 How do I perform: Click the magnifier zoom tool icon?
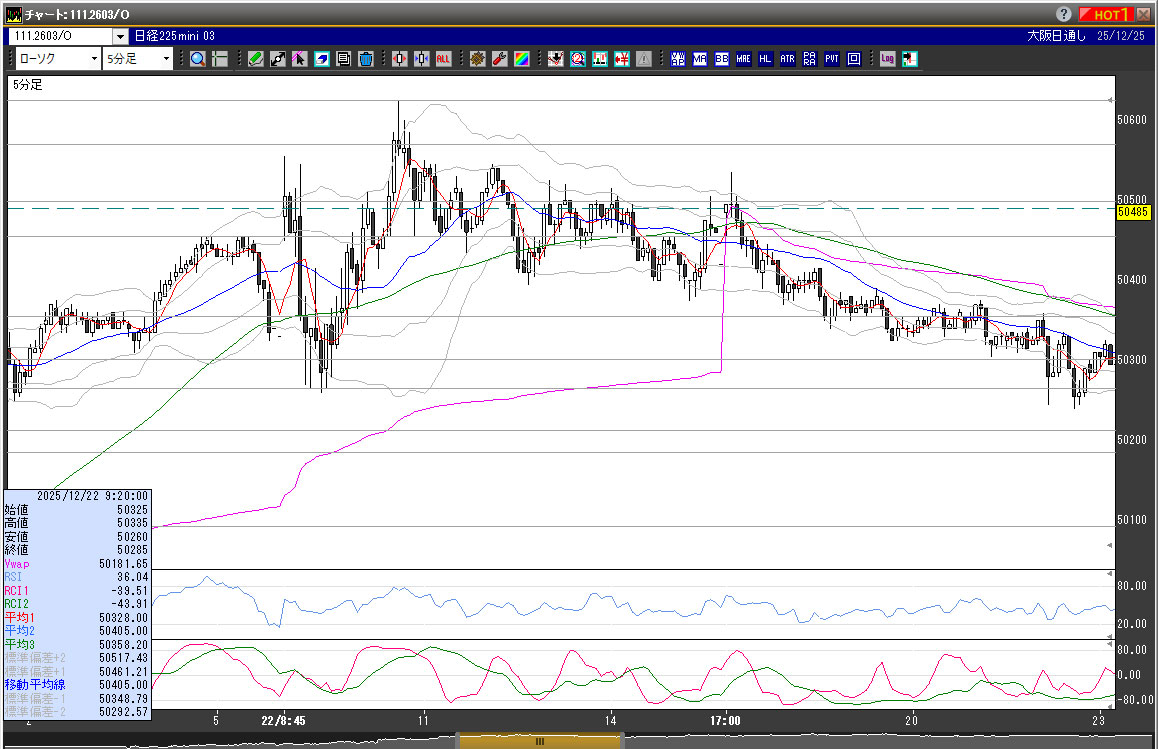(x=198, y=59)
